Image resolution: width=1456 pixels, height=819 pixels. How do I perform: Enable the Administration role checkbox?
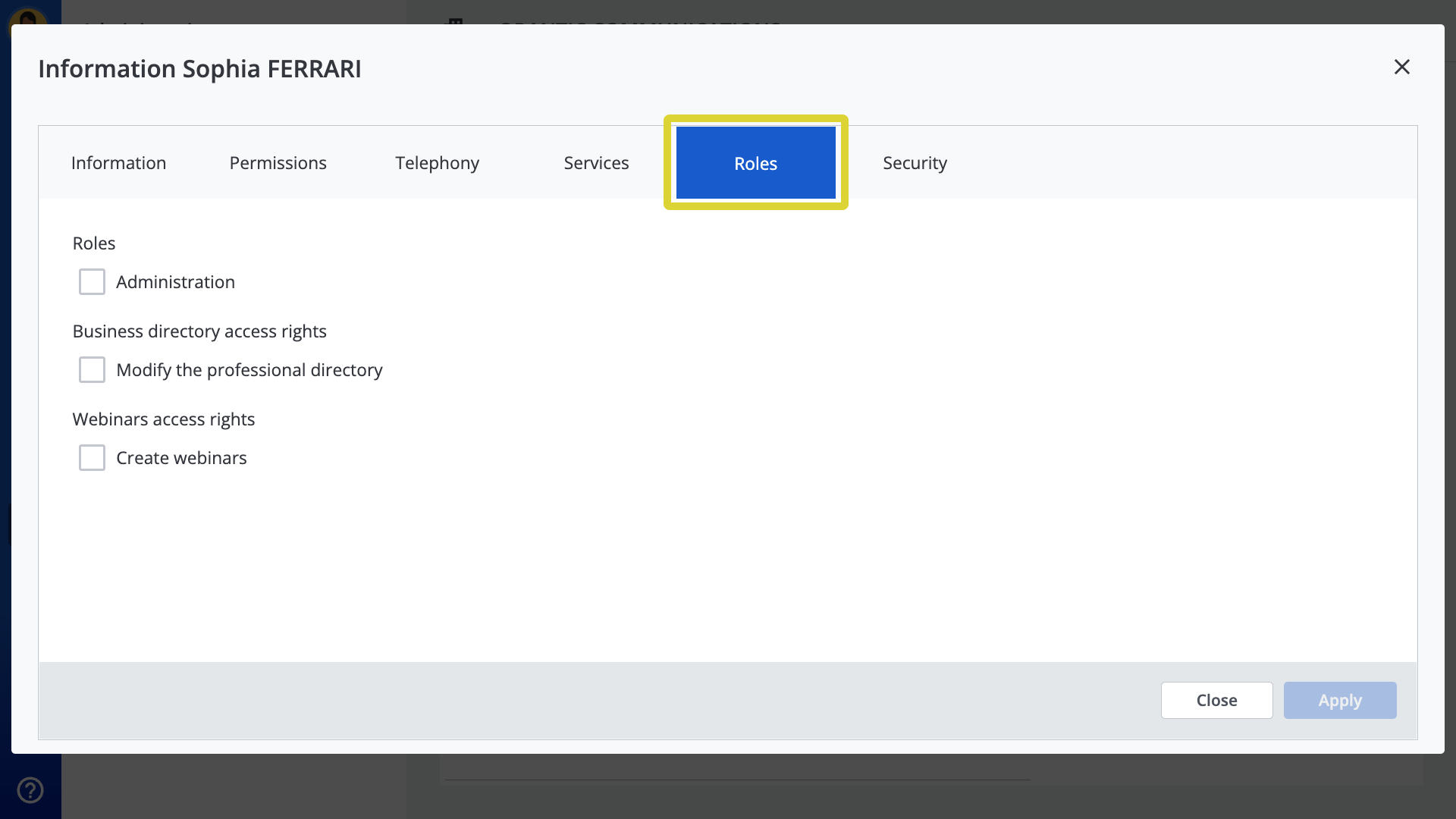pos(92,281)
